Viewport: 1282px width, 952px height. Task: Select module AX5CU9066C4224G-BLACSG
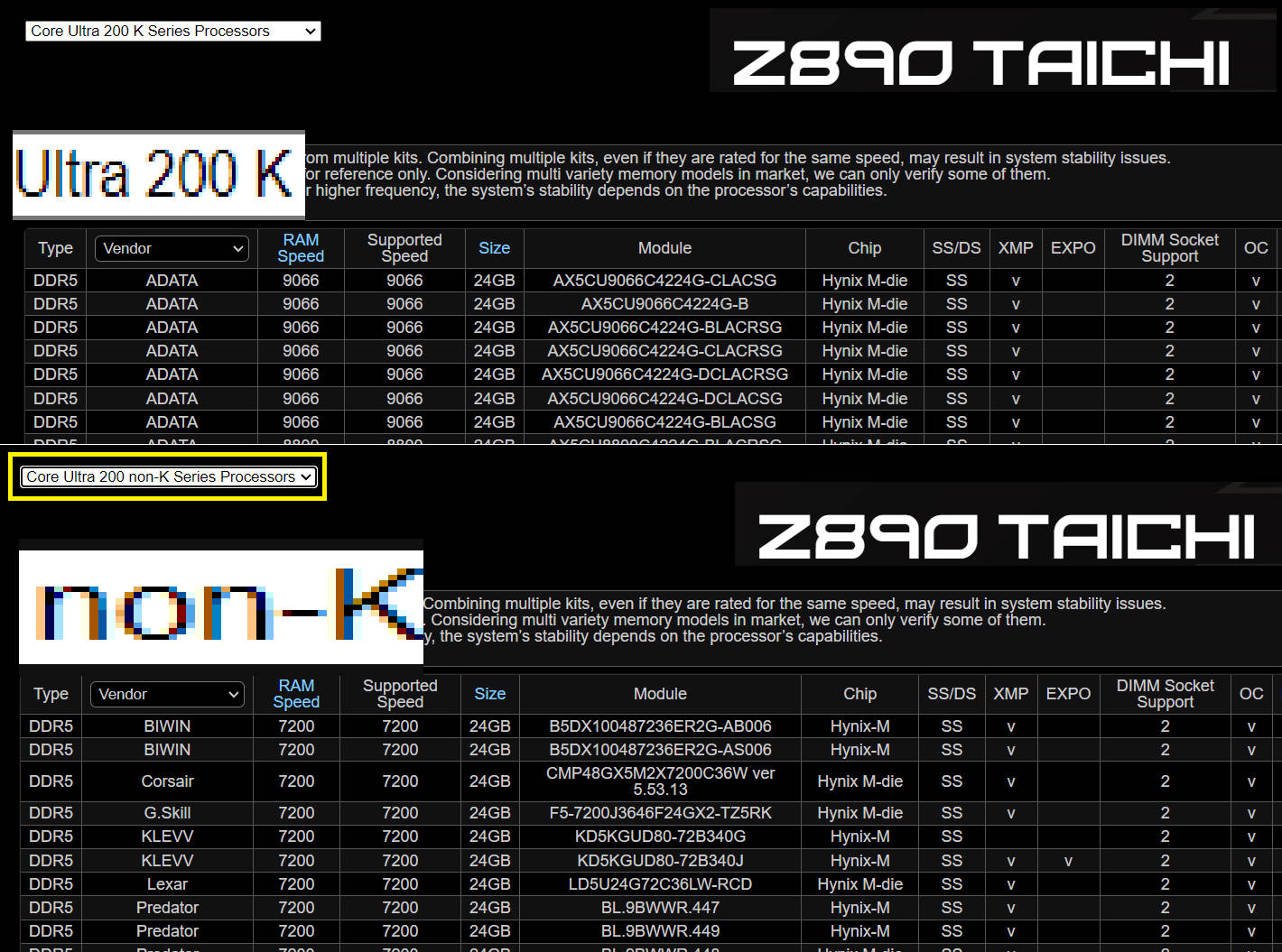click(664, 422)
